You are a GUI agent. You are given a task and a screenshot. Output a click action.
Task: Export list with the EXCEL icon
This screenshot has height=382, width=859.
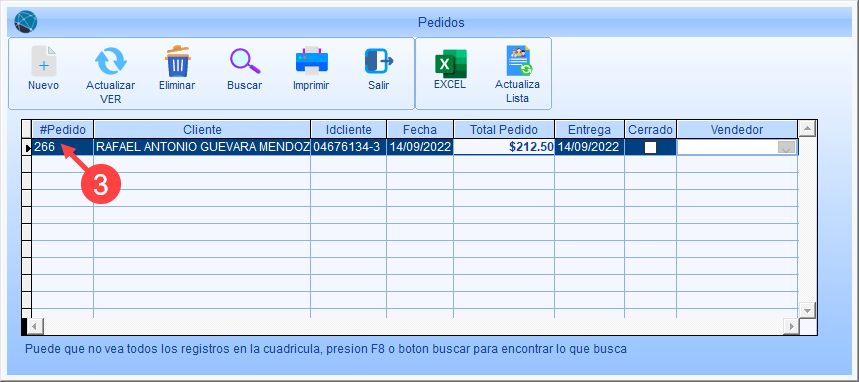click(450, 63)
